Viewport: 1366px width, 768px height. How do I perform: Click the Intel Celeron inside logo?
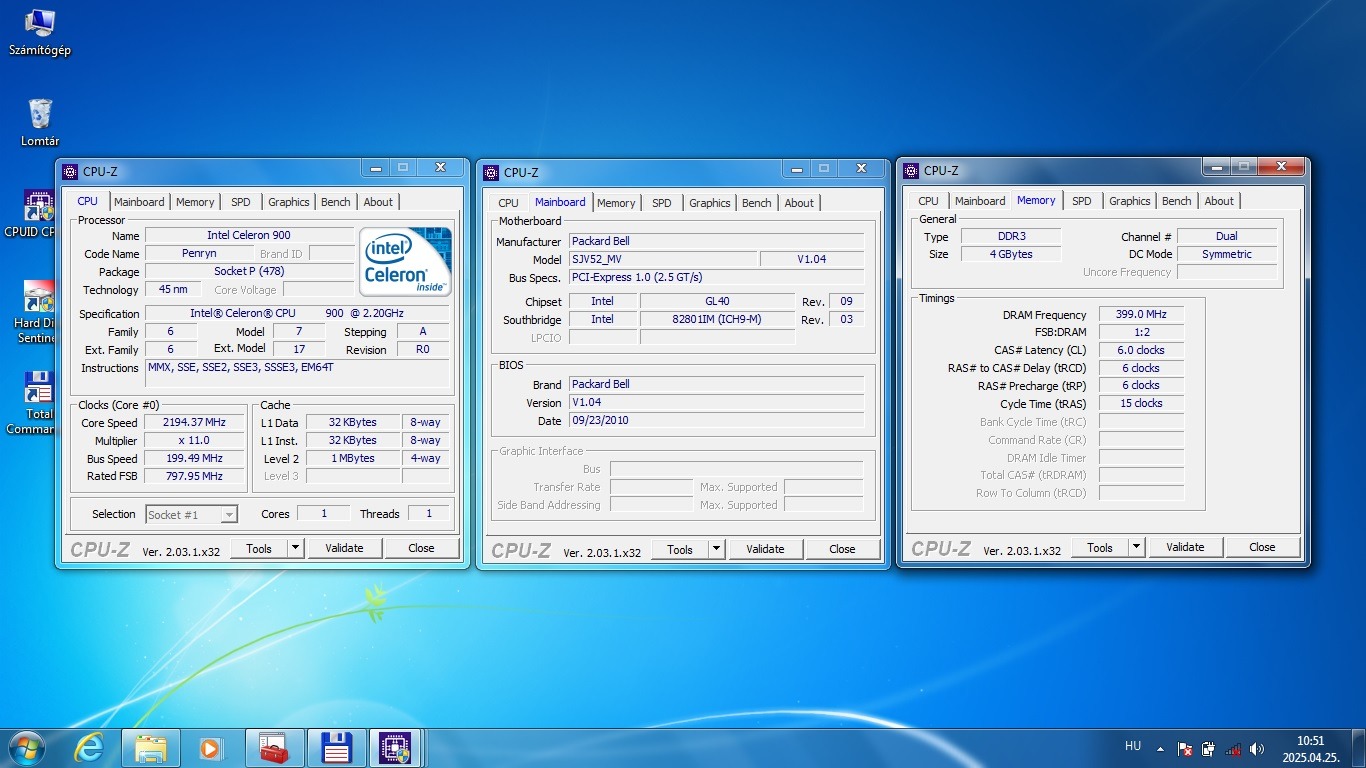[405, 261]
